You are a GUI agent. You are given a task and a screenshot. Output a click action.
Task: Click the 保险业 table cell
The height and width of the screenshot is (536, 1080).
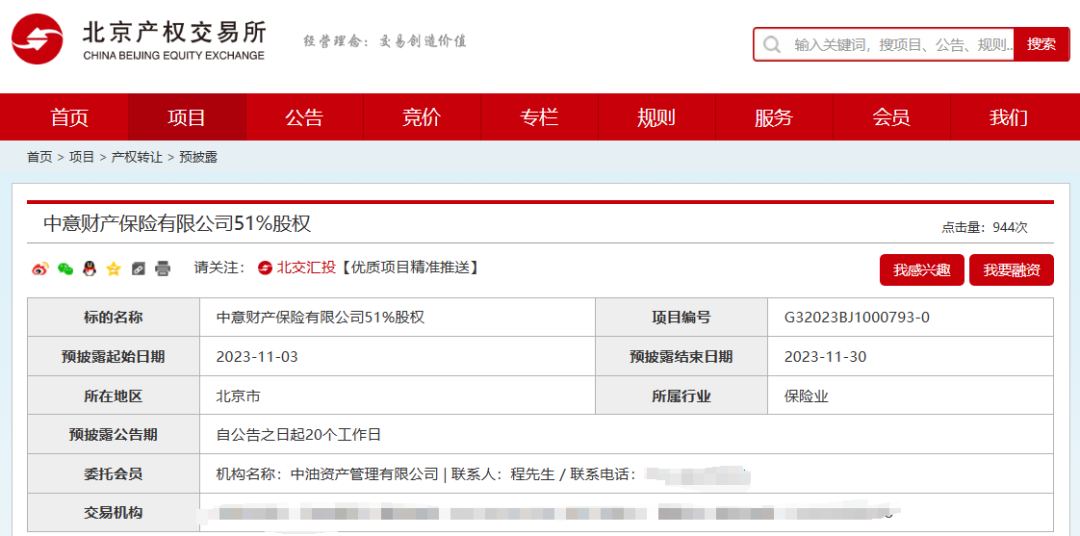pos(911,396)
